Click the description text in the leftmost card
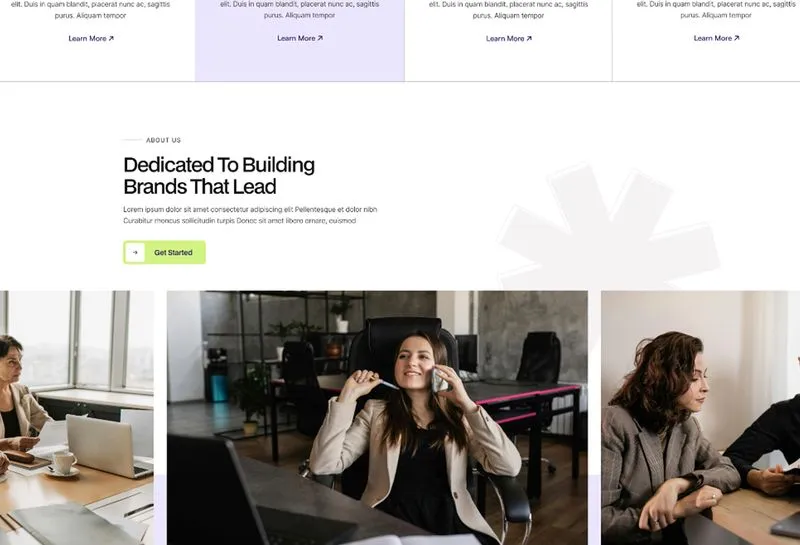 coord(90,10)
